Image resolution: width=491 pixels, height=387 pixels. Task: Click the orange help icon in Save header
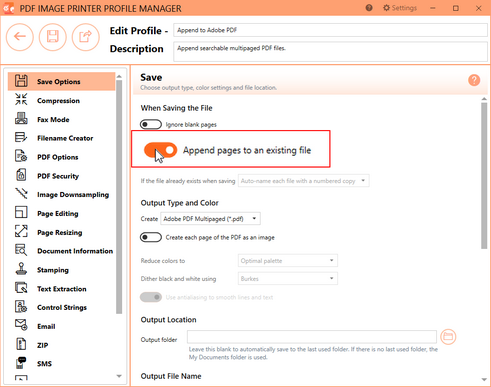pos(474,80)
